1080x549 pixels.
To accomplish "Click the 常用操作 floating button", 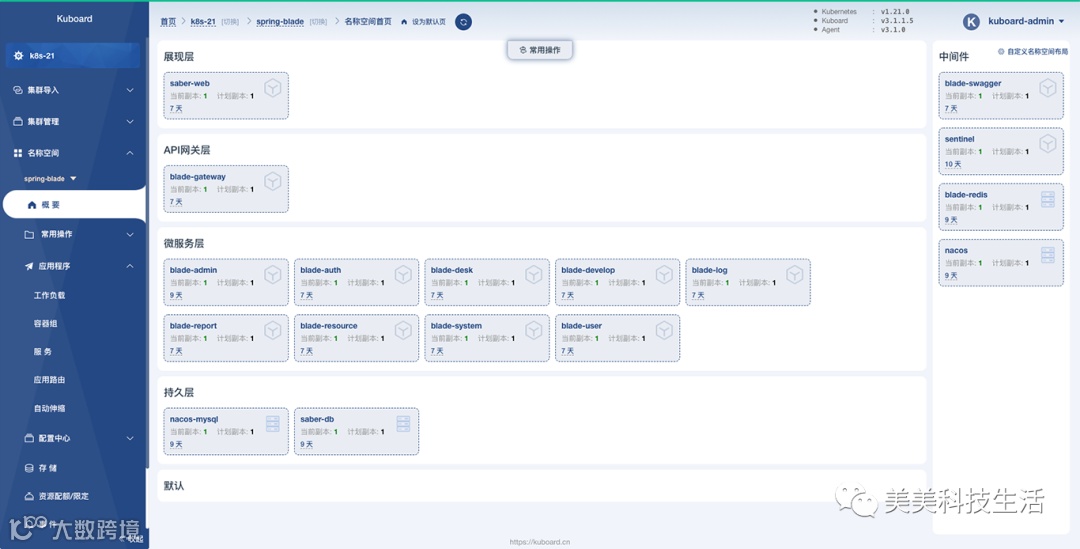I will tap(540, 50).
